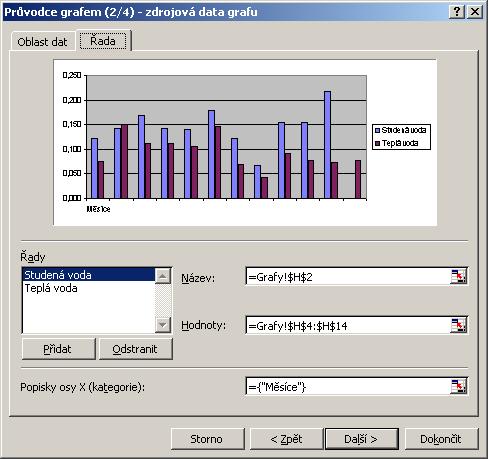The image size is (488, 459).
Task: Click the Studená voda legend marker in chart
Action: pos(378,130)
